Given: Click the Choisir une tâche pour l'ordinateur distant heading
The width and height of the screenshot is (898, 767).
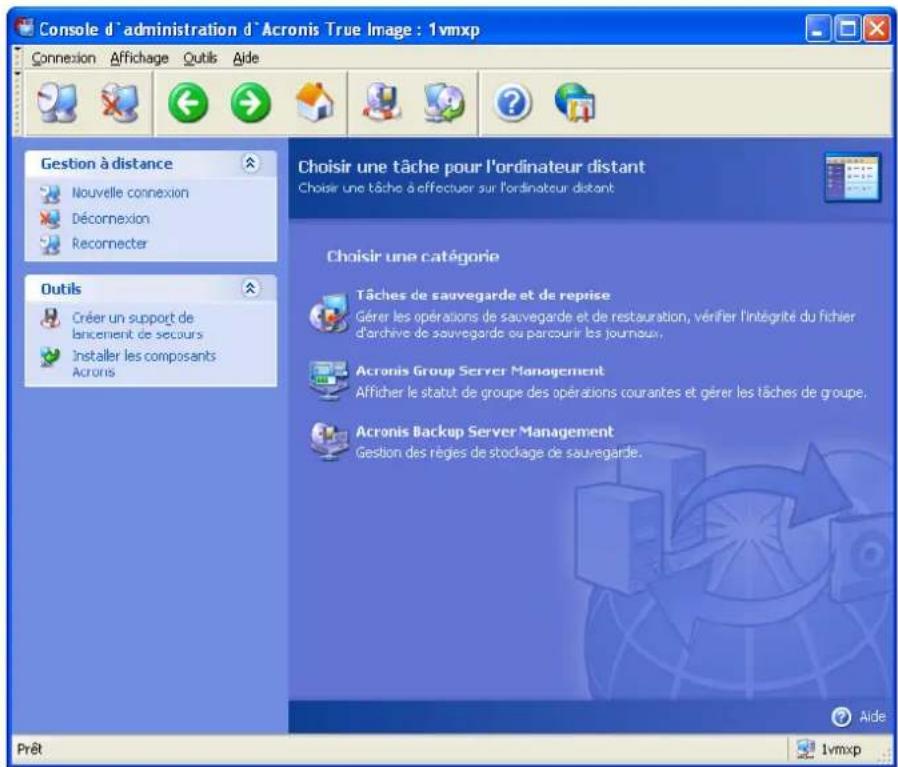Looking at the screenshot, I should pyautogui.click(x=471, y=167).
